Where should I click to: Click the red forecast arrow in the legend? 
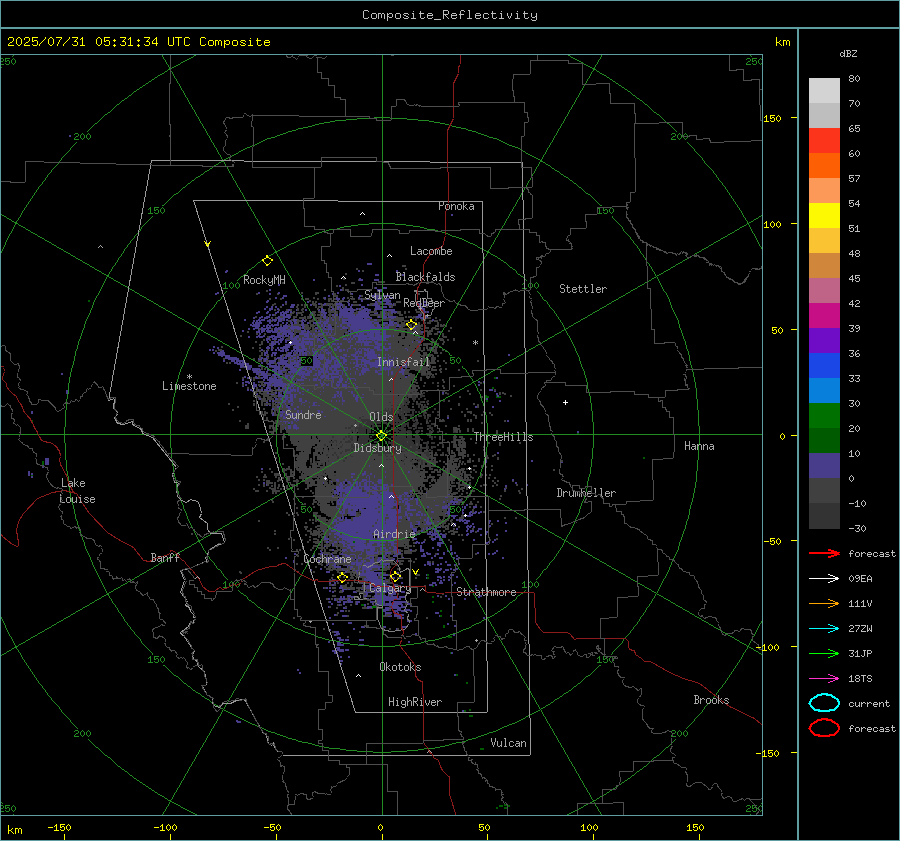(824, 553)
